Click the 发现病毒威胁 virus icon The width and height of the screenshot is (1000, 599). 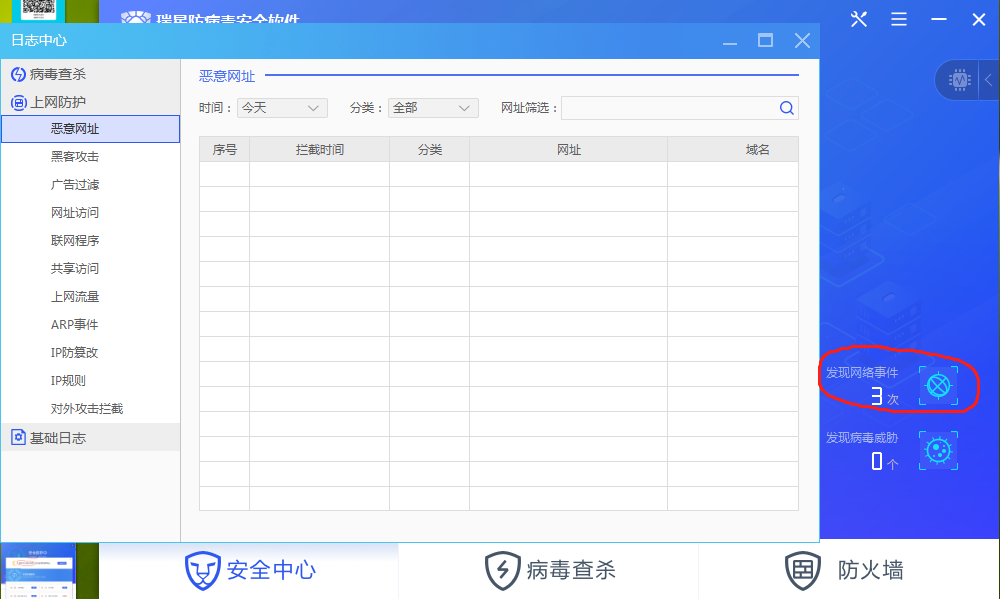click(x=938, y=450)
